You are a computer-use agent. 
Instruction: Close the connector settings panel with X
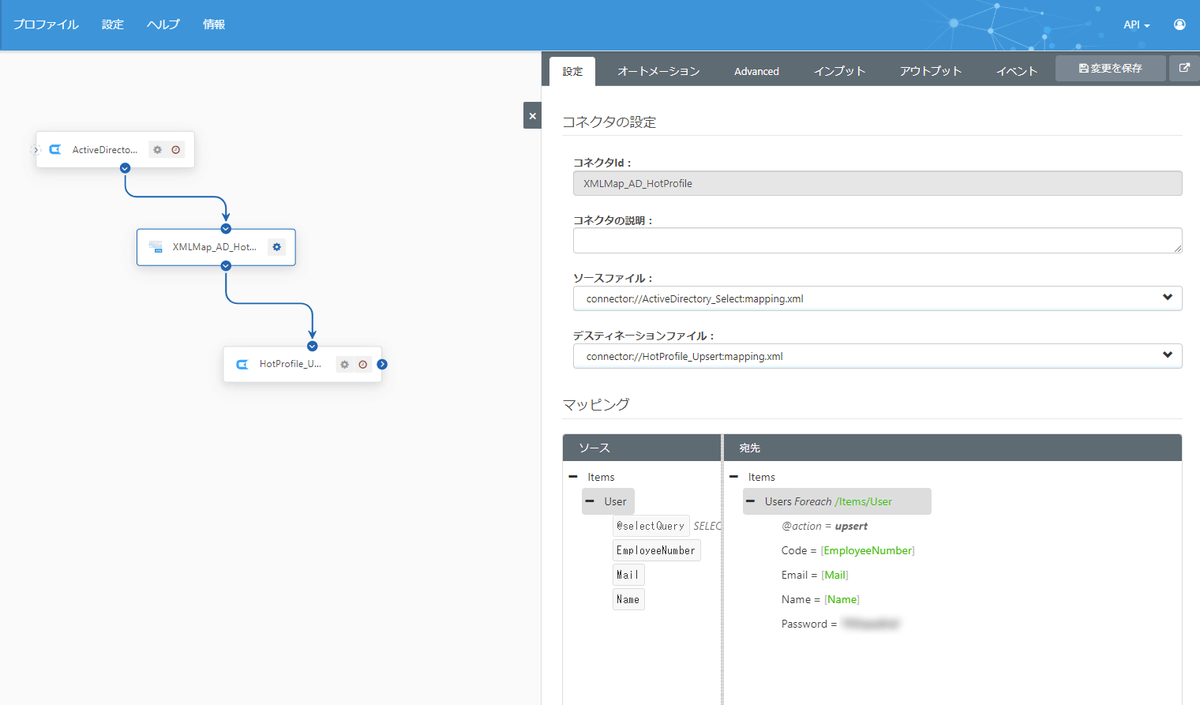532,116
